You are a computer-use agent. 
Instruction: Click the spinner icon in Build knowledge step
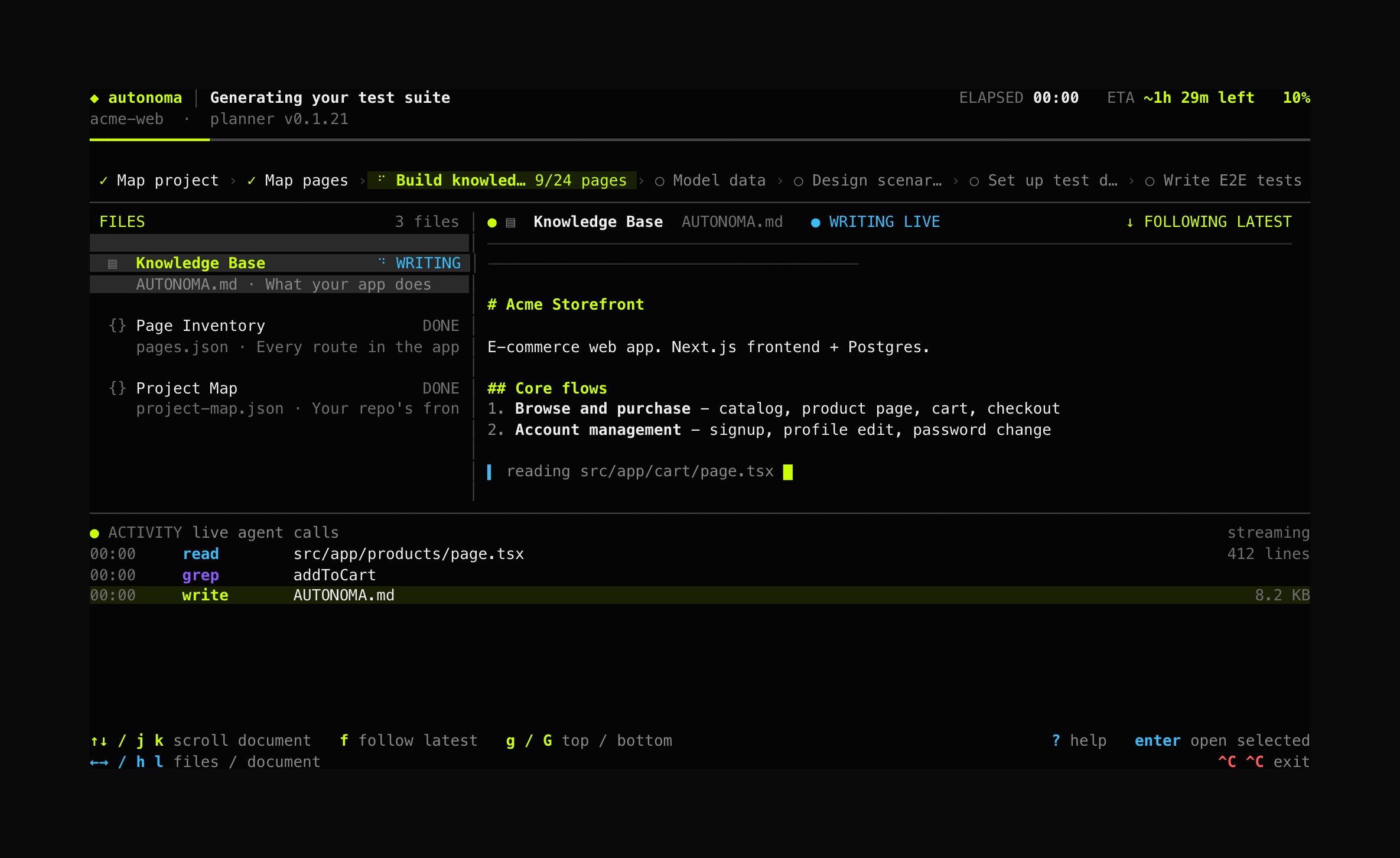click(382, 178)
